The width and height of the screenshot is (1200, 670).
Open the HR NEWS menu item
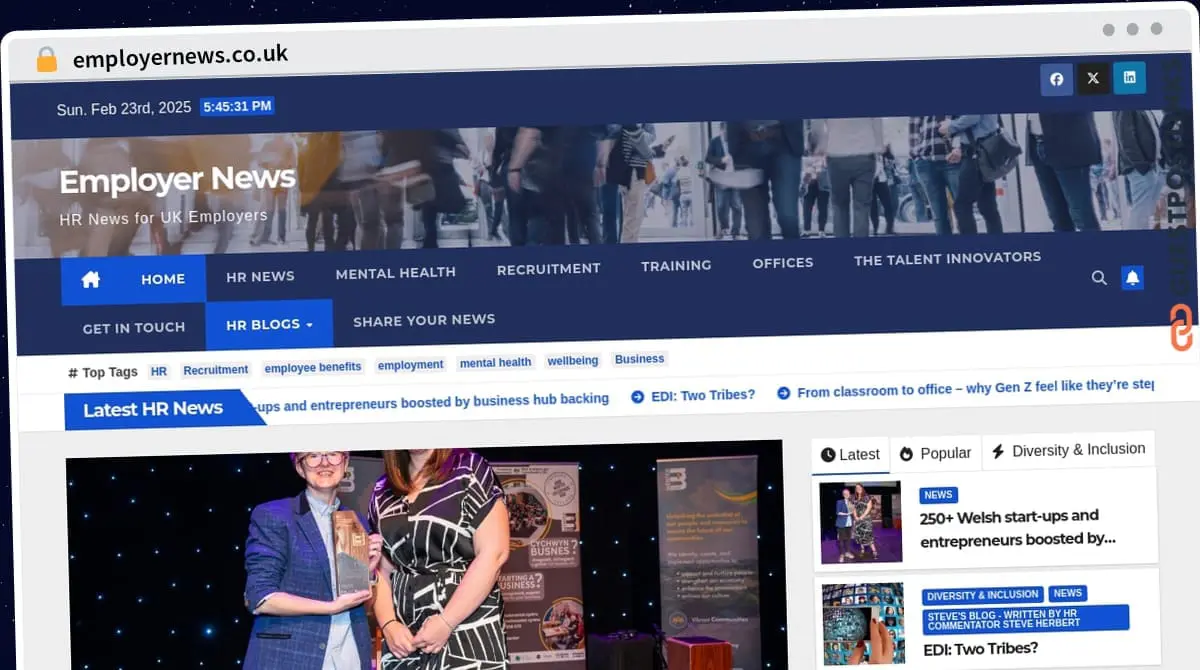pyautogui.click(x=260, y=276)
